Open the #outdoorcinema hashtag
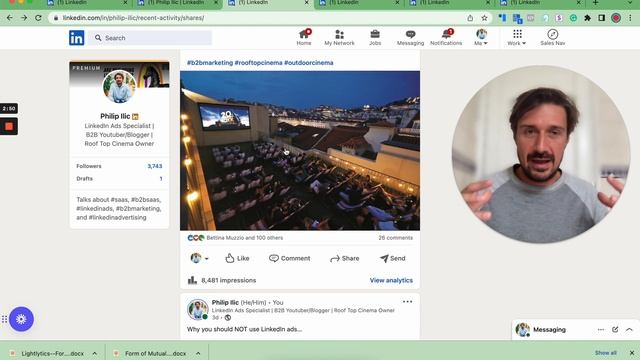 click(x=309, y=63)
